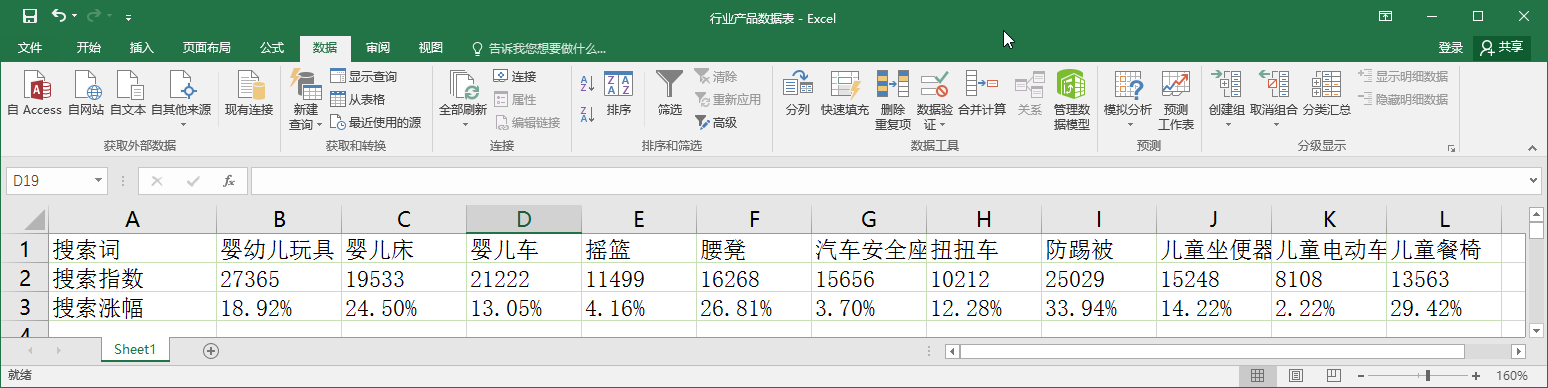The height and width of the screenshot is (388, 1548).
Task: Click inside the formula bar input
Action: [x=888, y=181]
